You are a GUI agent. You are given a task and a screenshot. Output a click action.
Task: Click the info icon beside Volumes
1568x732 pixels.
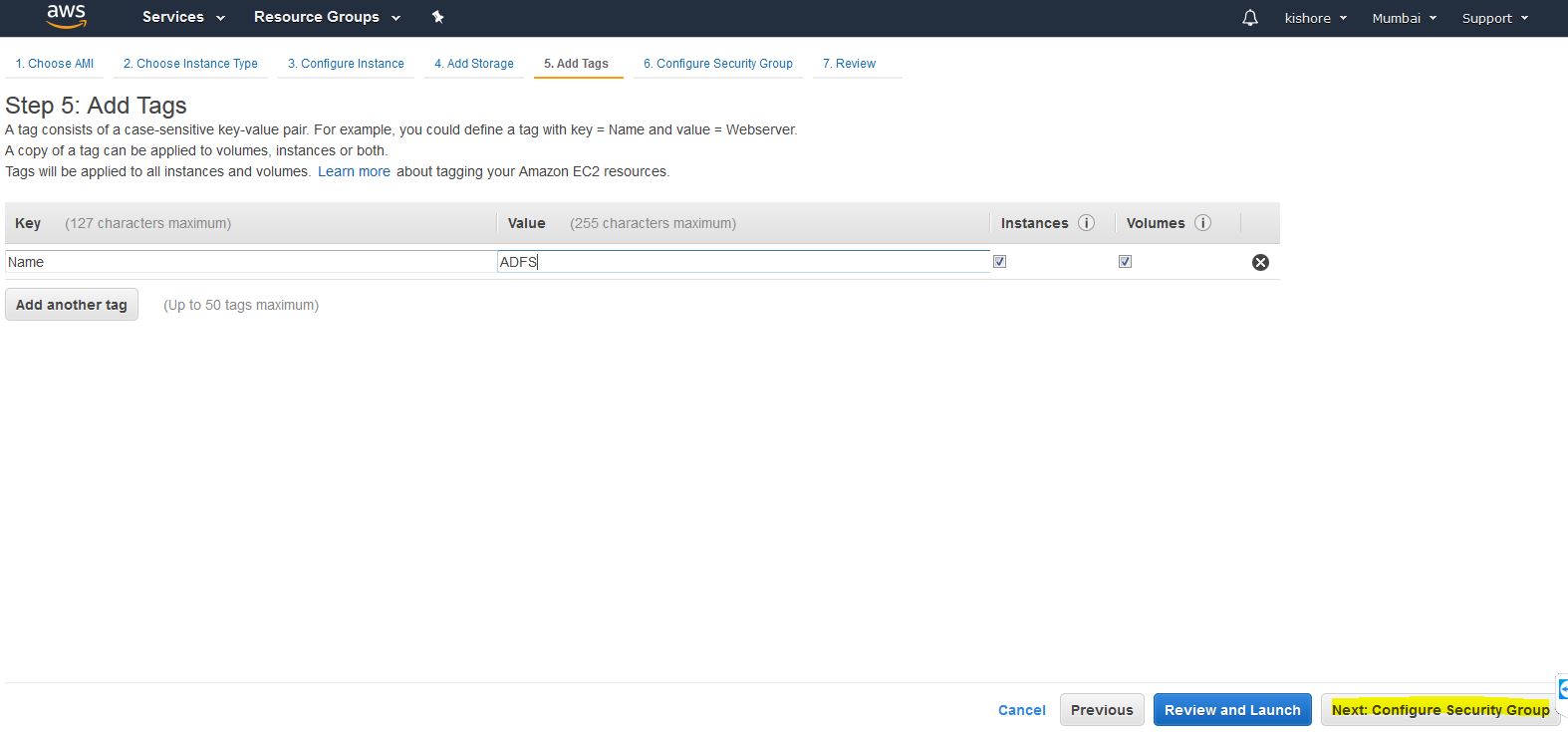1202,223
